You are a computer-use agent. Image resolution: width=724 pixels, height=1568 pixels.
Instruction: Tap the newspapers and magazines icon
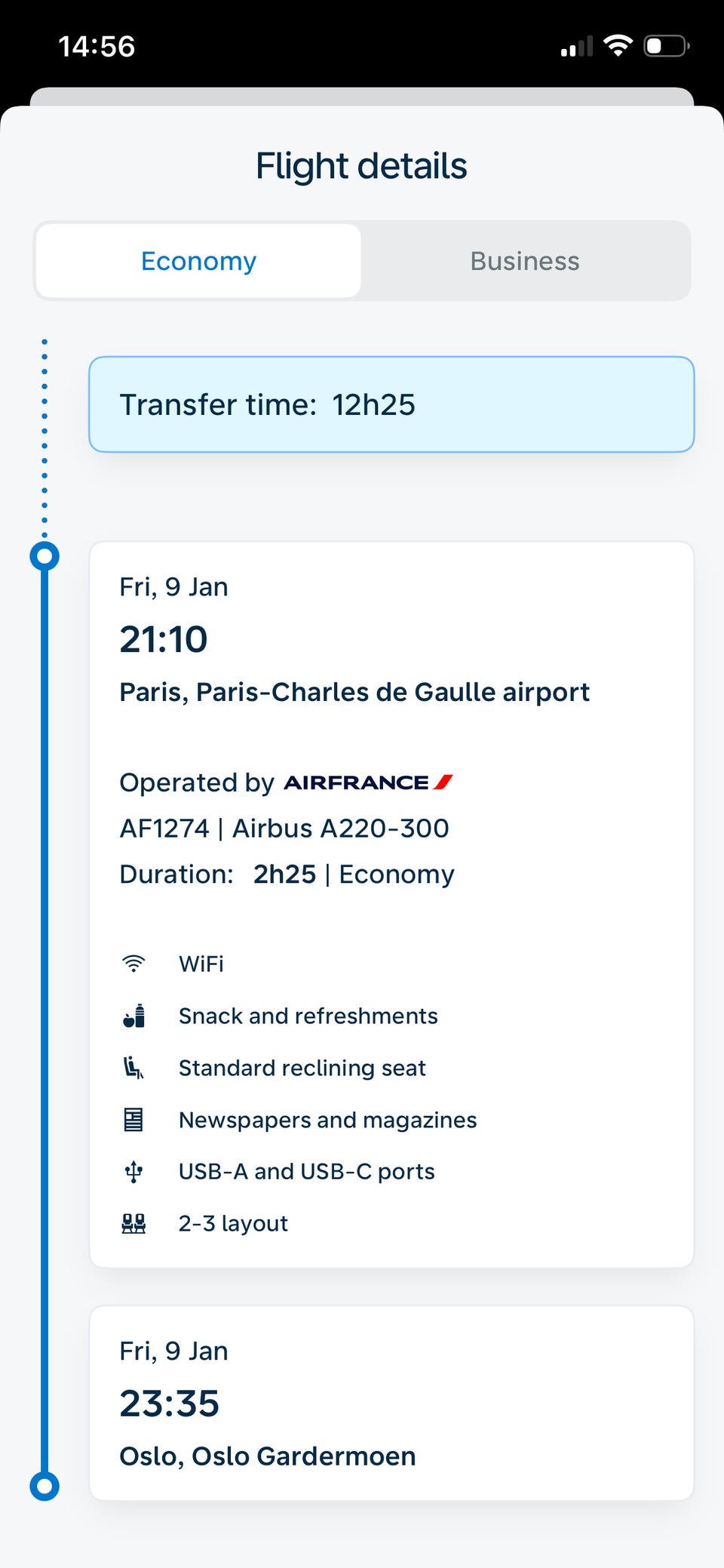tap(133, 1120)
